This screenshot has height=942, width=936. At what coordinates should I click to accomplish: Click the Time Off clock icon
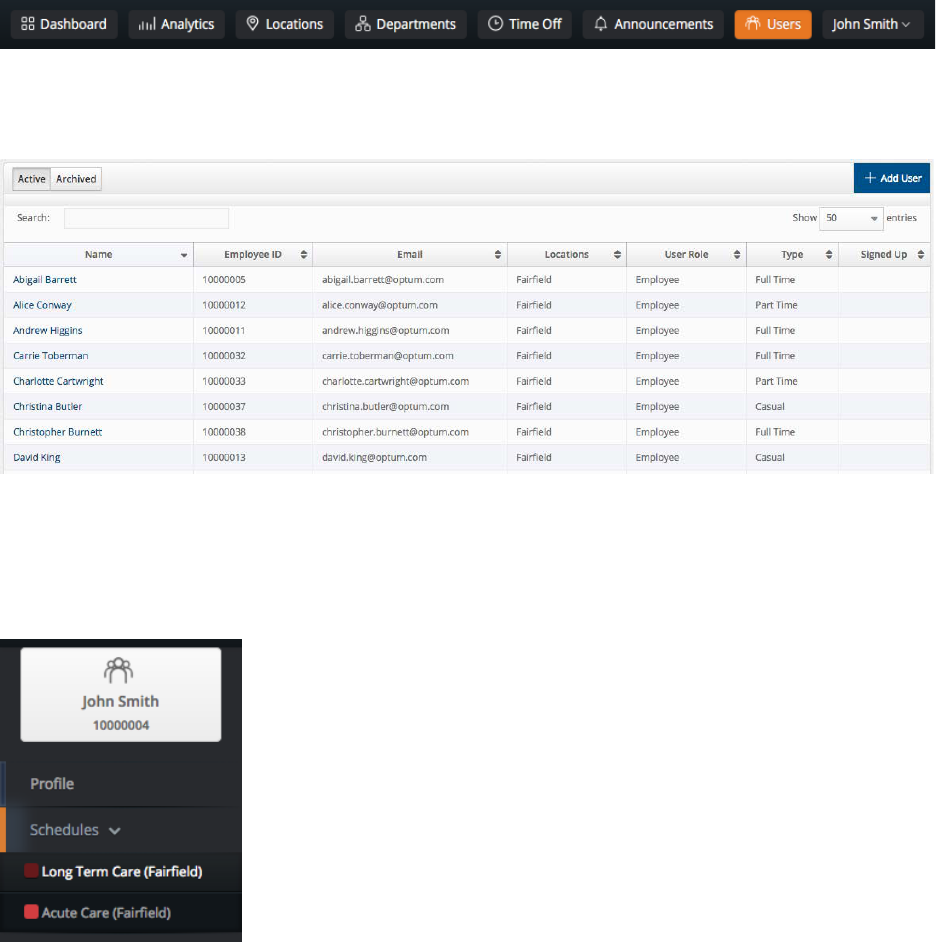[x=496, y=24]
